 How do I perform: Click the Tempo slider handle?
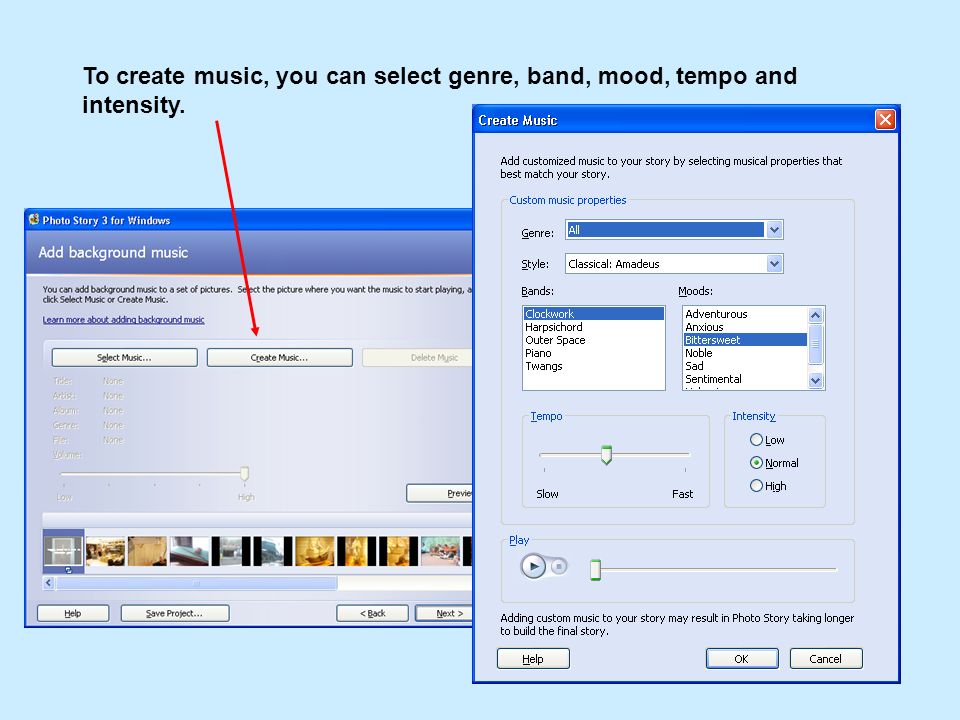tap(606, 455)
